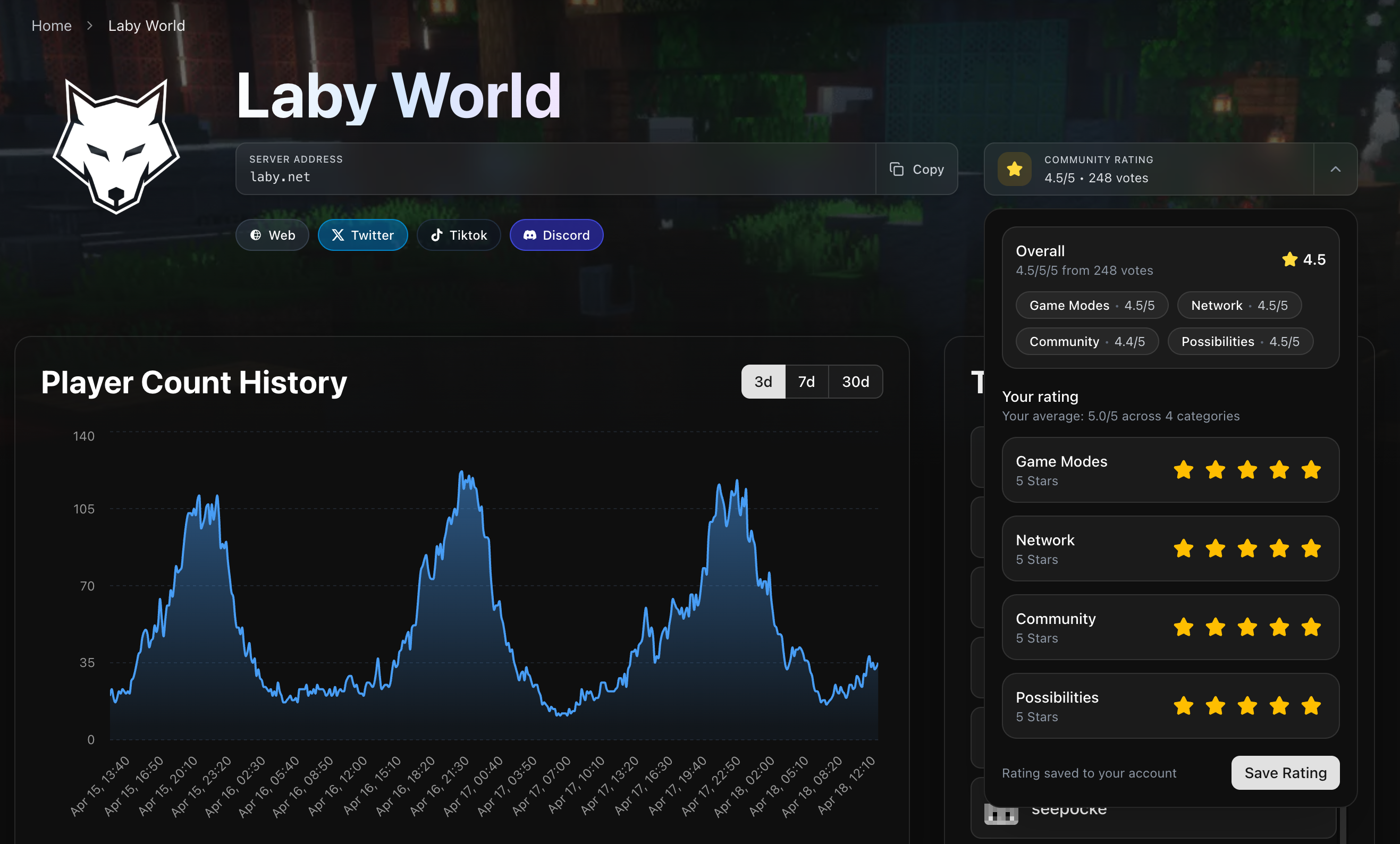The image size is (1400, 844).
Task: Collapse the Community Rating panel
Action: coord(1336,168)
